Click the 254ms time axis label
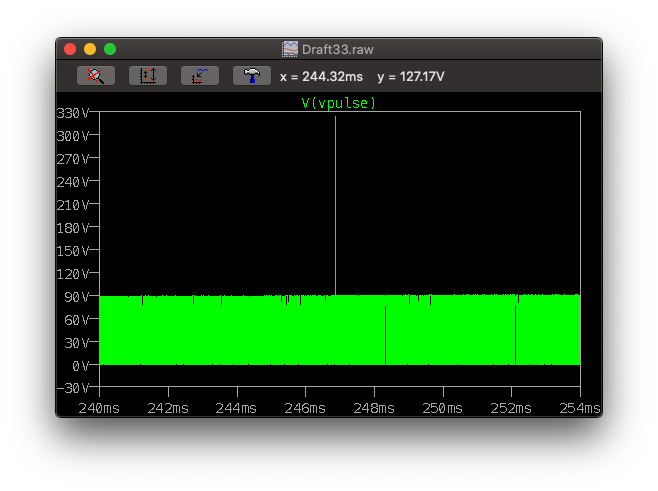Viewport: 658px width, 491px height. (580, 408)
